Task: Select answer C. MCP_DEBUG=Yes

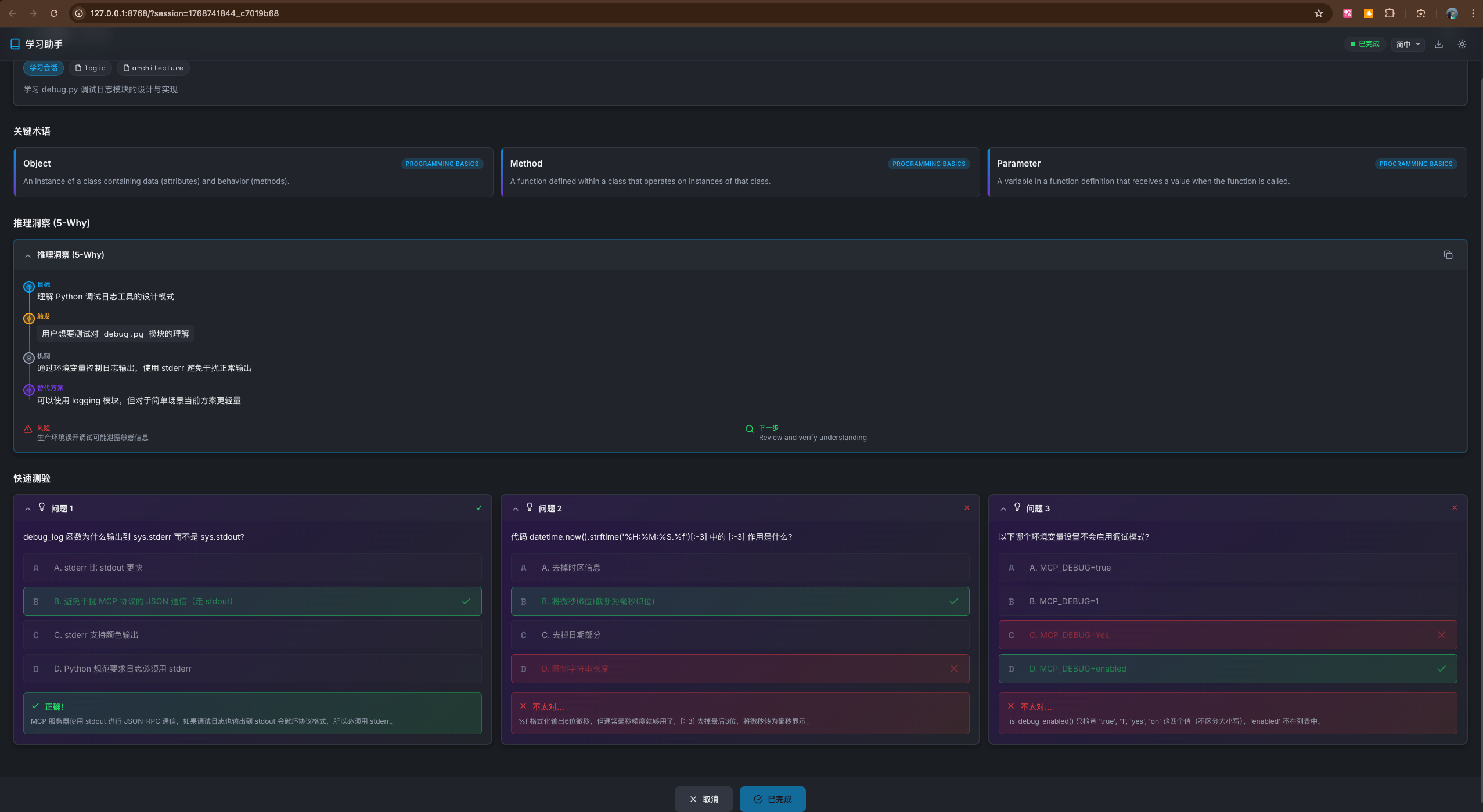Action: pos(1228,635)
